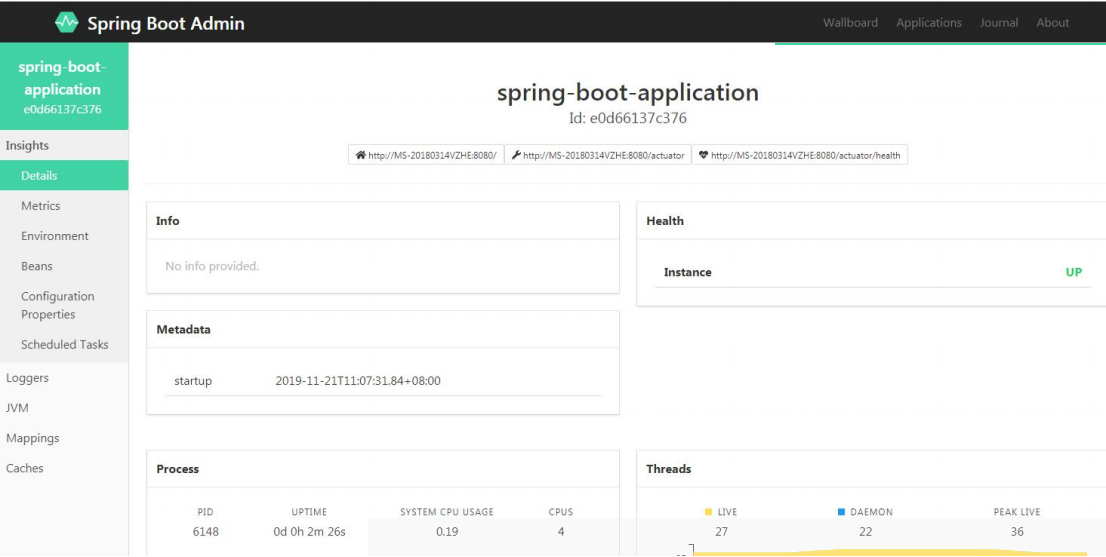Click the Spring Boot Admin logo icon
The image size is (1106, 557).
(66, 23)
